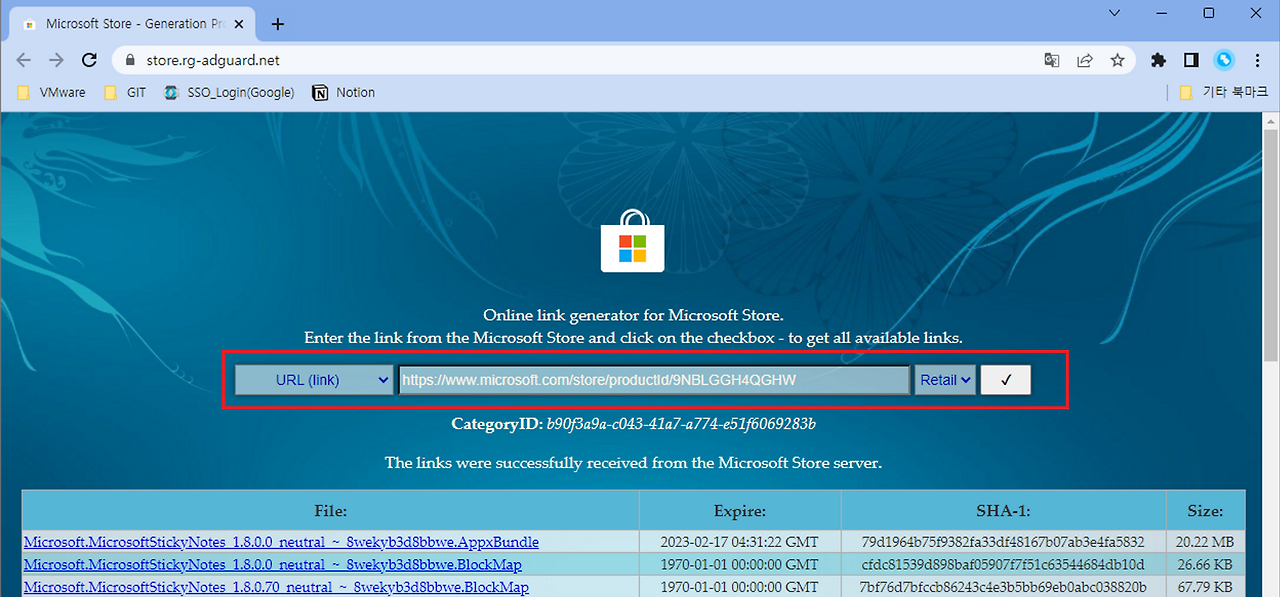The width and height of the screenshot is (1280, 597).
Task: Click the checkmark generate button
Action: pos(1005,380)
